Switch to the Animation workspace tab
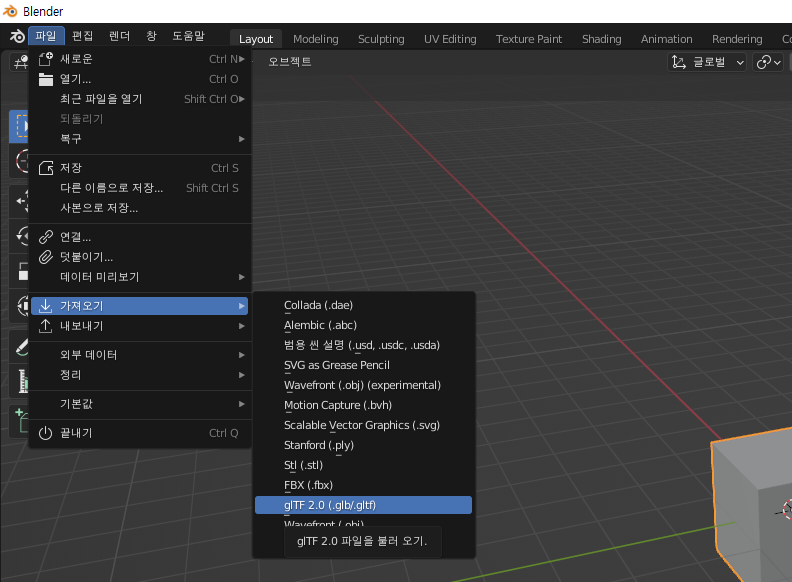The height and width of the screenshot is (582, 792). [666, 39]
